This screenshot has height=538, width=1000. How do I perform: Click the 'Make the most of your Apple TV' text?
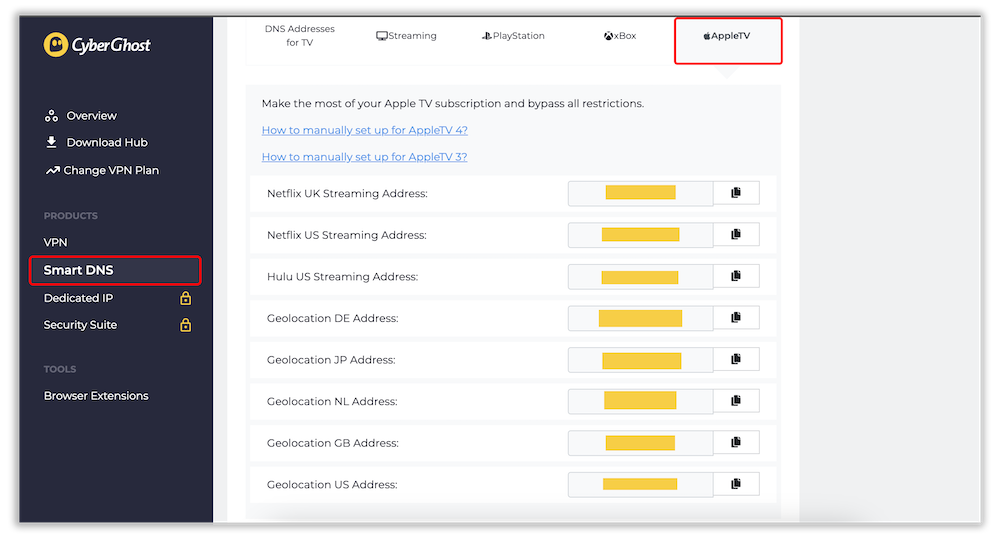coord(346,103)
